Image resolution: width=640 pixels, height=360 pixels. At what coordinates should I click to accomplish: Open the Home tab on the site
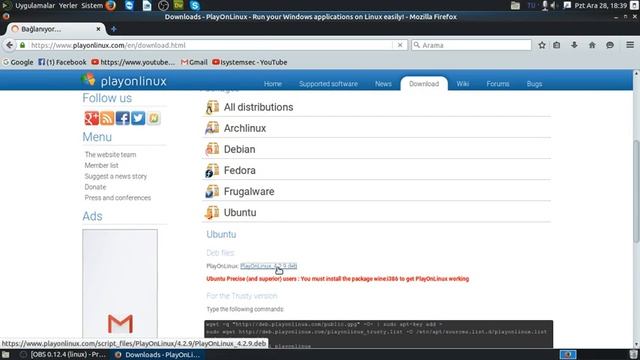point(273,84)
